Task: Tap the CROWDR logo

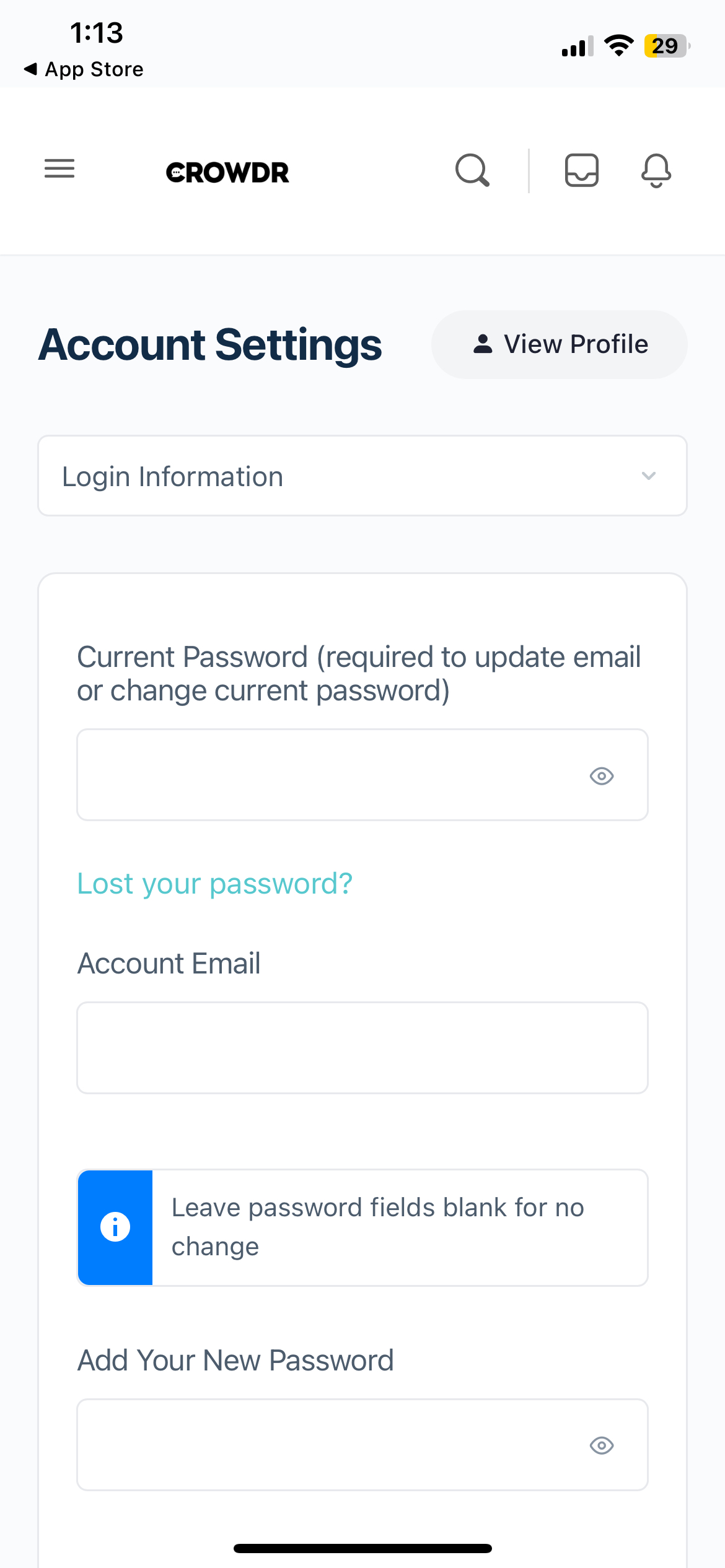Action: (227, 172)
